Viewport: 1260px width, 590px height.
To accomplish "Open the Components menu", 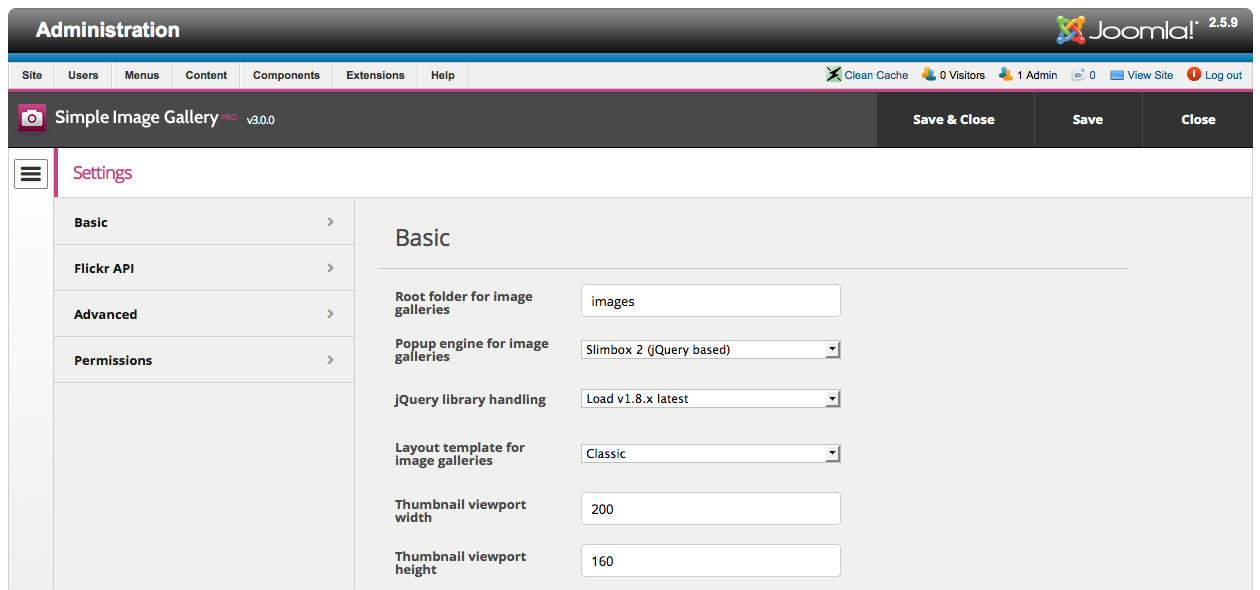I will [x=286, y=75].
